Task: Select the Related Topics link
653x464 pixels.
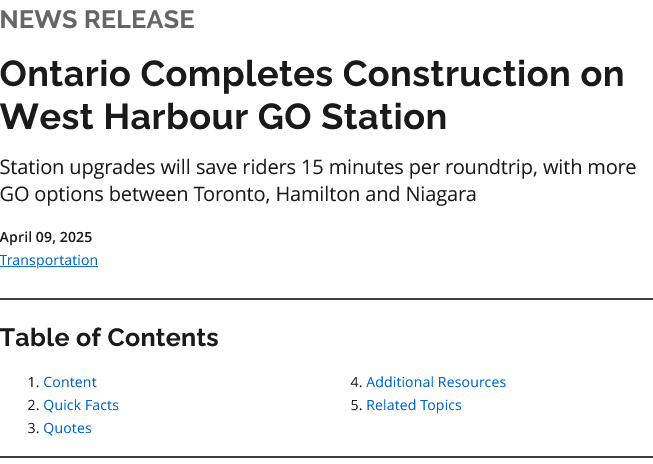Action: pyautogui.click(x=414, y=405)
